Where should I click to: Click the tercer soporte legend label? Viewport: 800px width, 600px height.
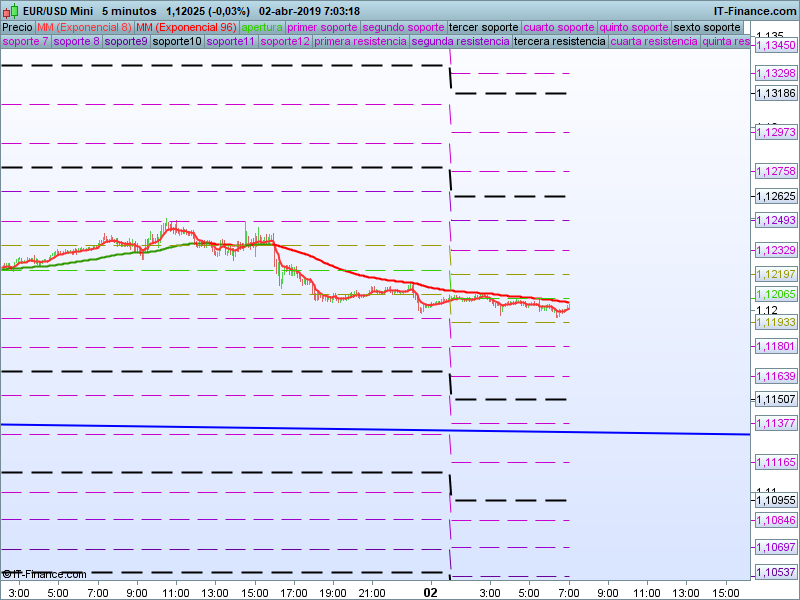point(483,27)
